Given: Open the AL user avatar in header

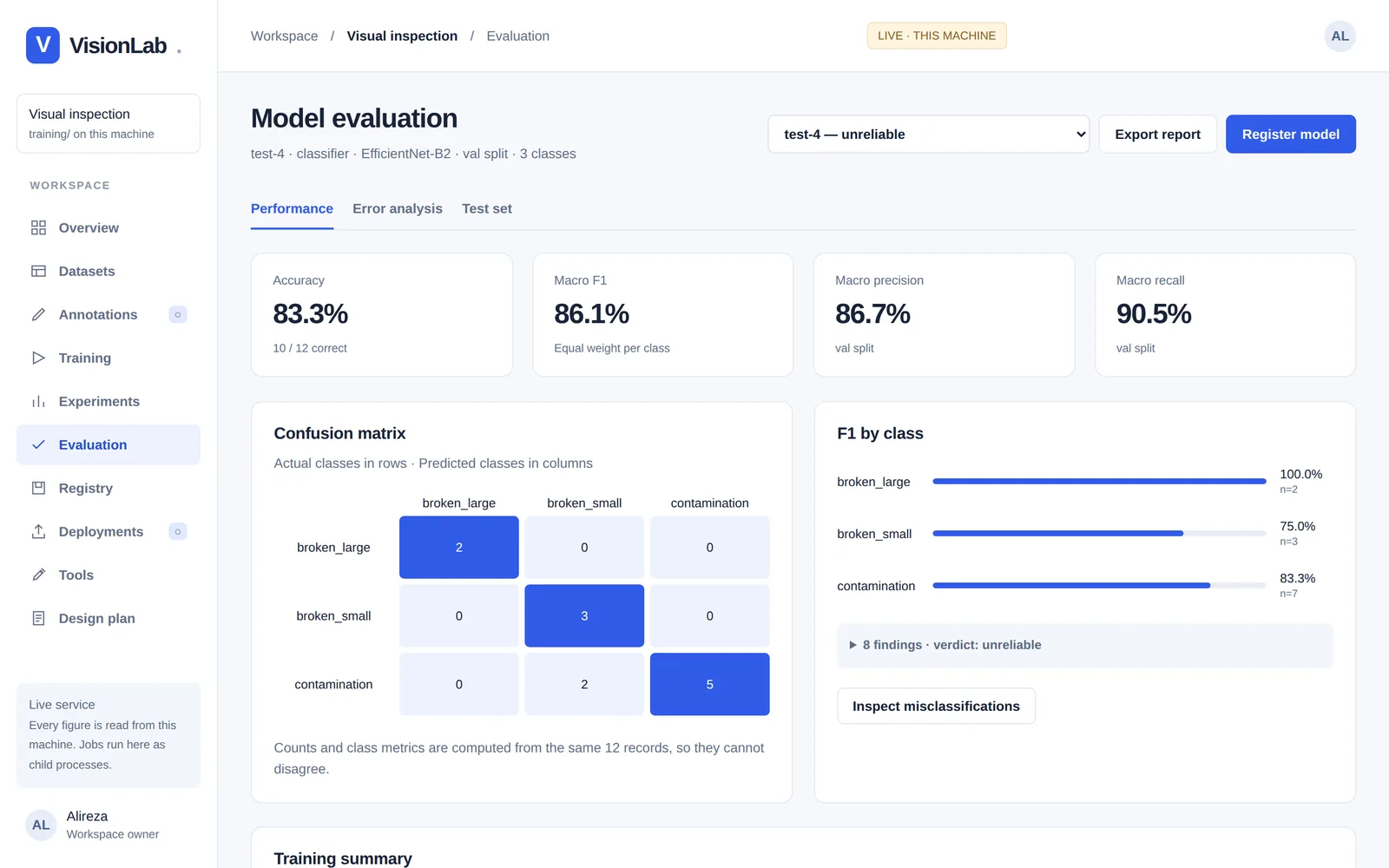Looking at the screenshot, I should [1340, 36].
